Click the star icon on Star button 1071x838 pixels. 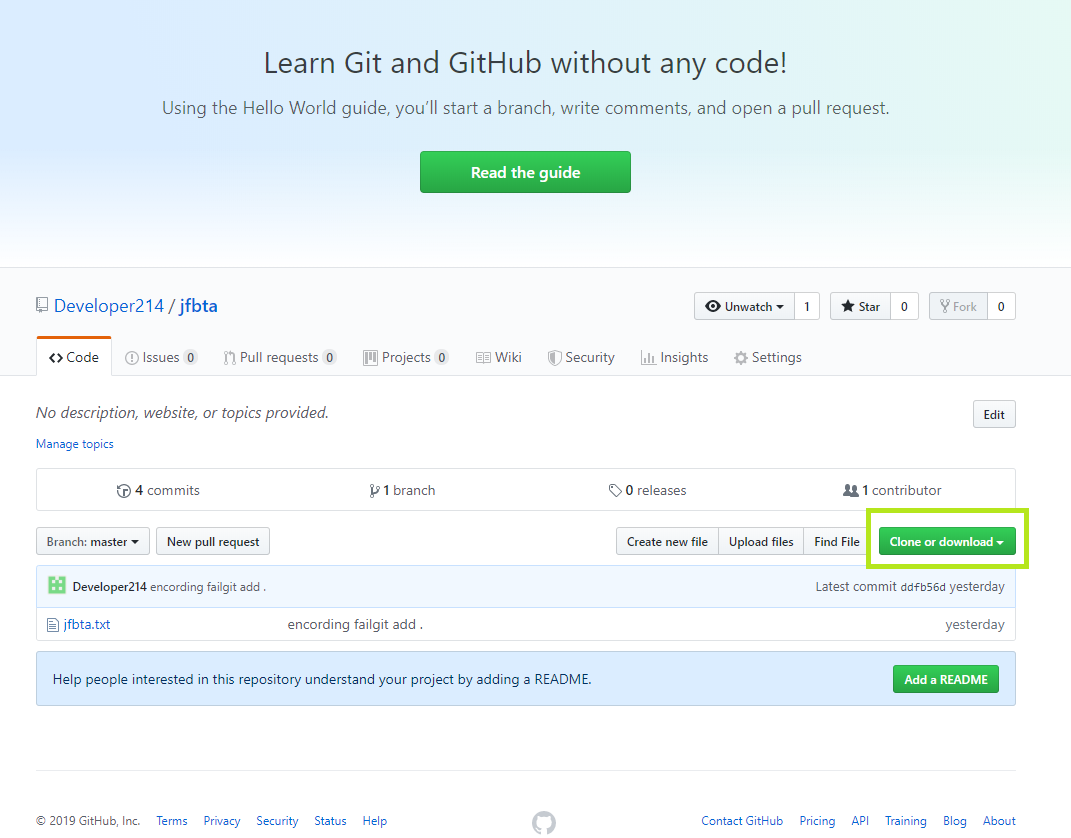pyautogui.click(x=848, y=306)
